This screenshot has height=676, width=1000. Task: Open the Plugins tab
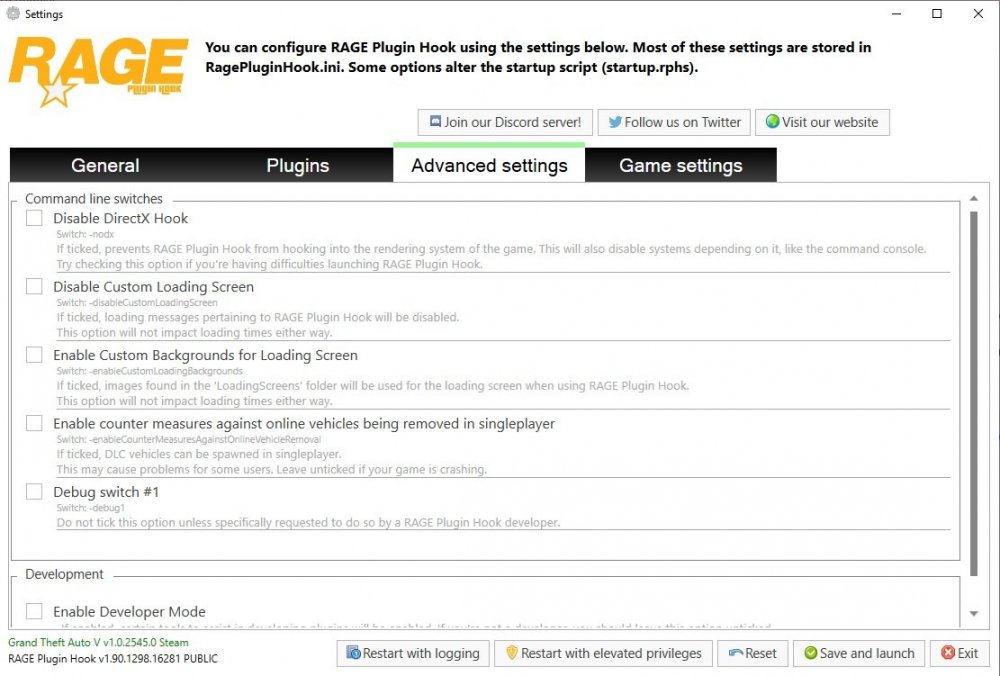coord(297,166)
